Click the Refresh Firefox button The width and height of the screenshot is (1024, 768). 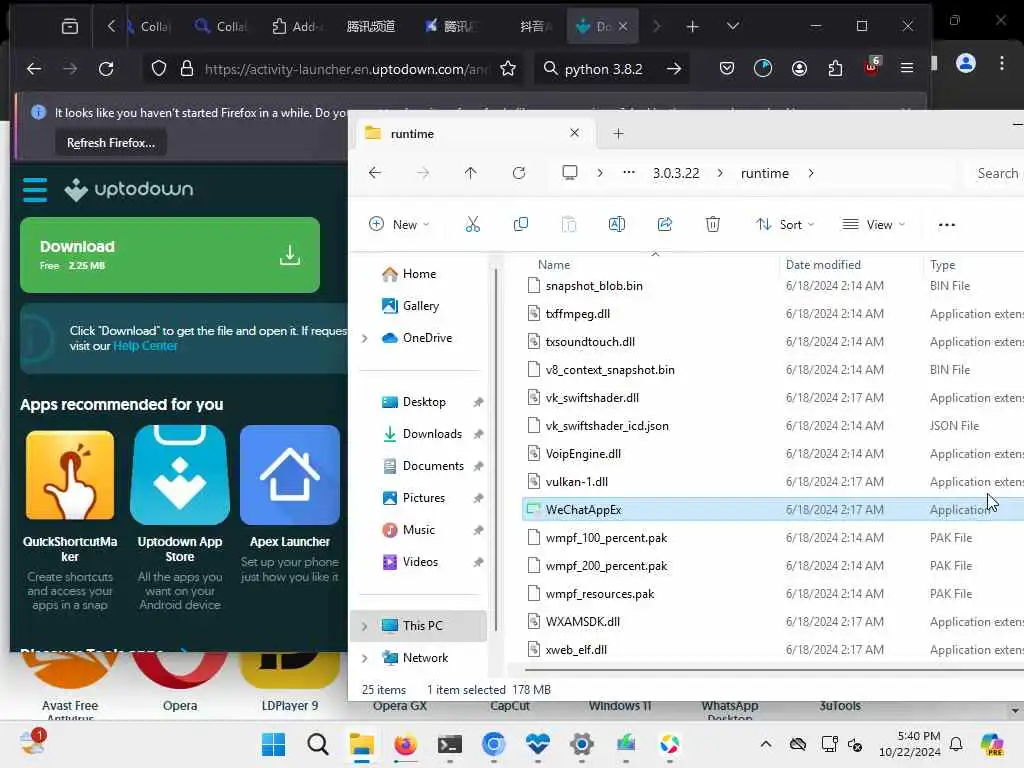pyautogui.click(x=110, y=143)
